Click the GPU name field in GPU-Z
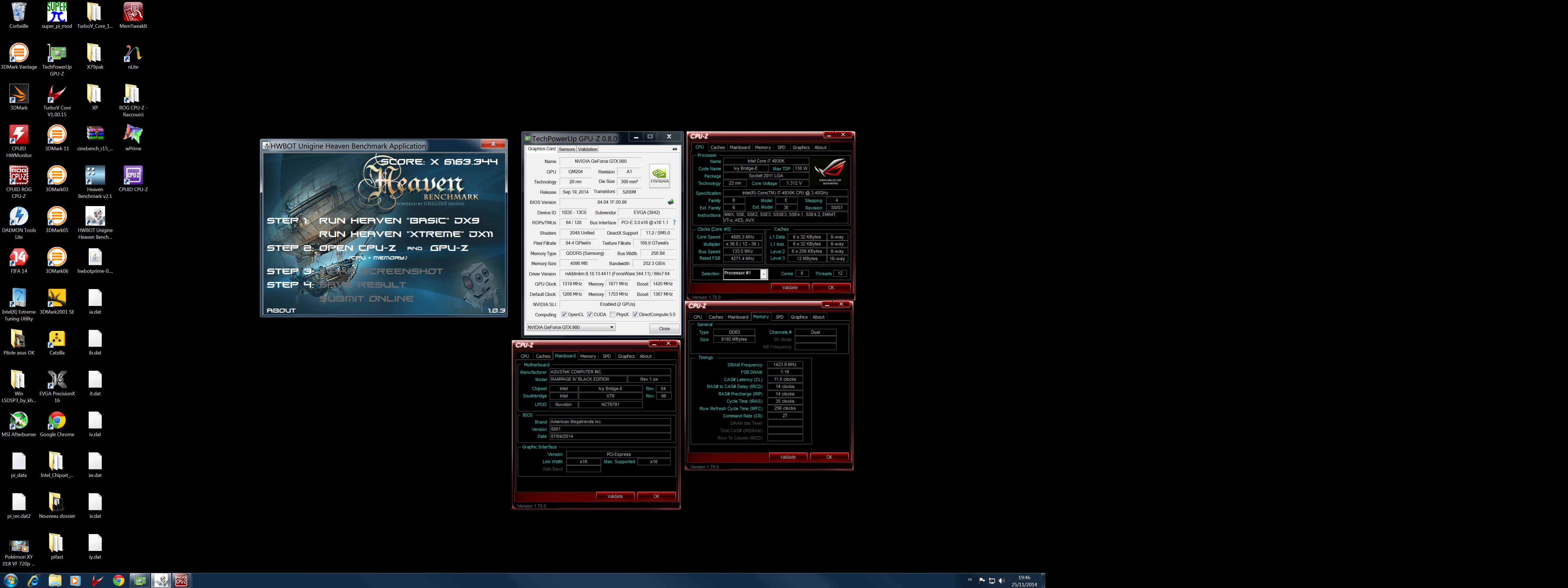 point(600,161)
